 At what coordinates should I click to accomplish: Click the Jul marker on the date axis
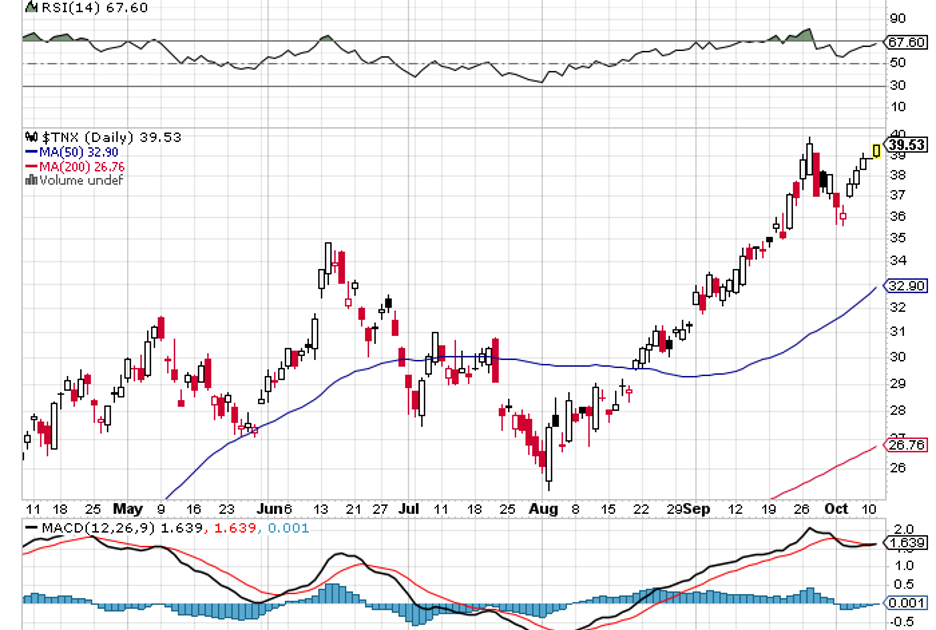[x=409, y=508]
